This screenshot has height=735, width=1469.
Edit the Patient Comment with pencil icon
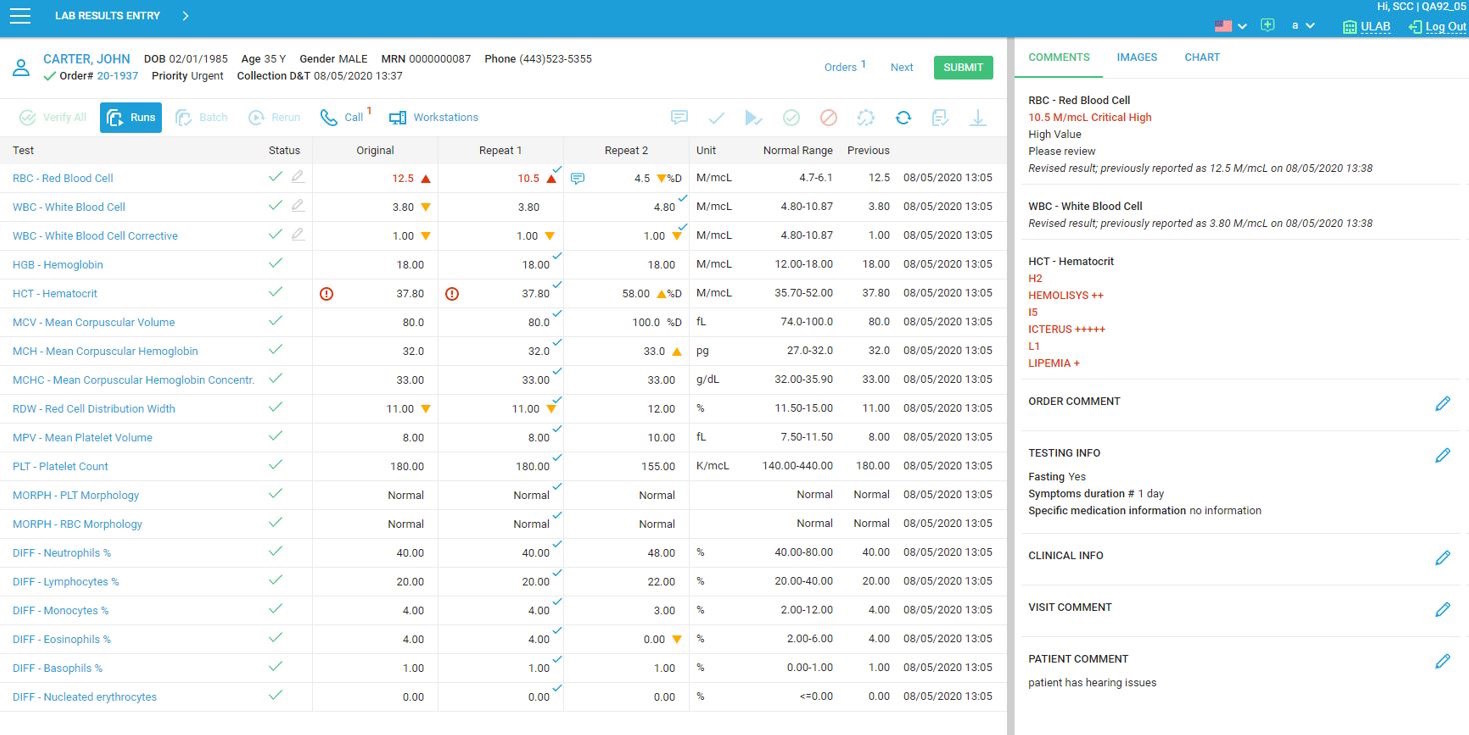pos(1442,661)
